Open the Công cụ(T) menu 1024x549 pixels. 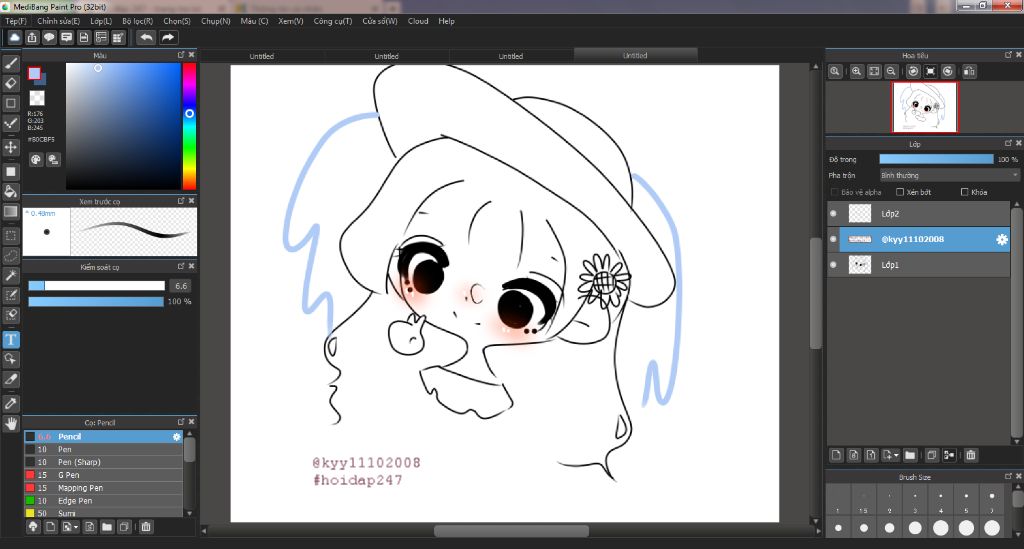pyautogui.click(x=332, y=21)
